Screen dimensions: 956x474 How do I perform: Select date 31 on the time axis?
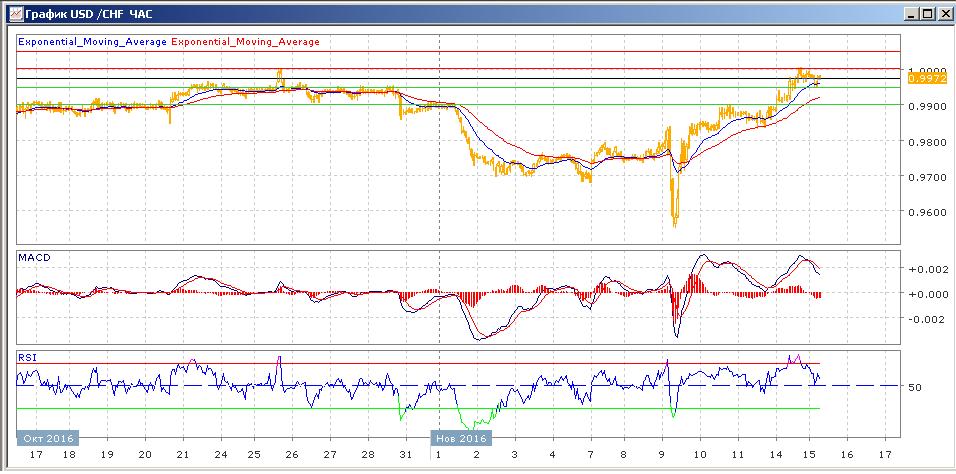[x=406, y=455]
